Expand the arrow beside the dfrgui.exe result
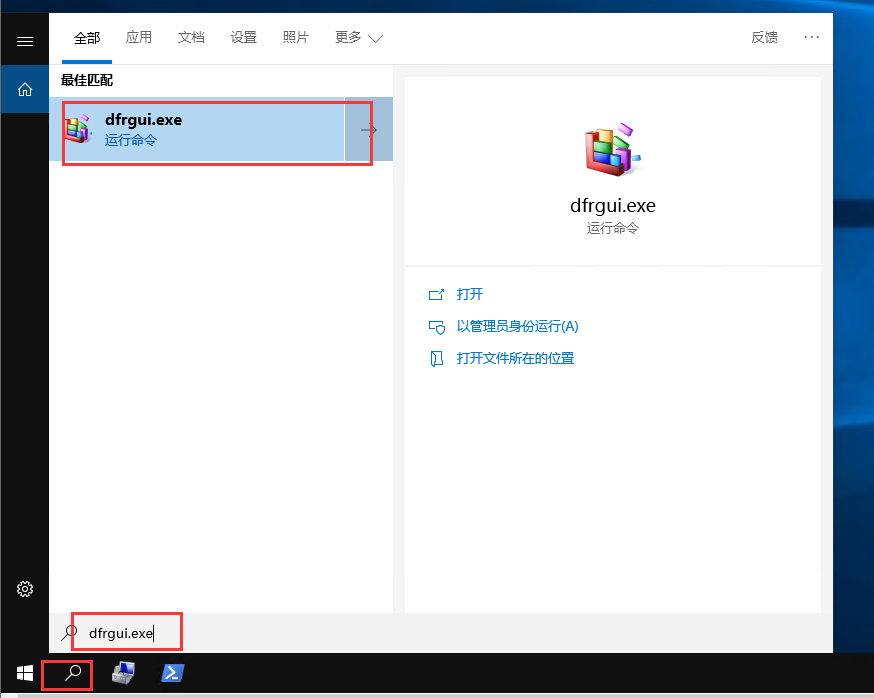This screenshot has width=874, height=698. [x=368, y=130]
